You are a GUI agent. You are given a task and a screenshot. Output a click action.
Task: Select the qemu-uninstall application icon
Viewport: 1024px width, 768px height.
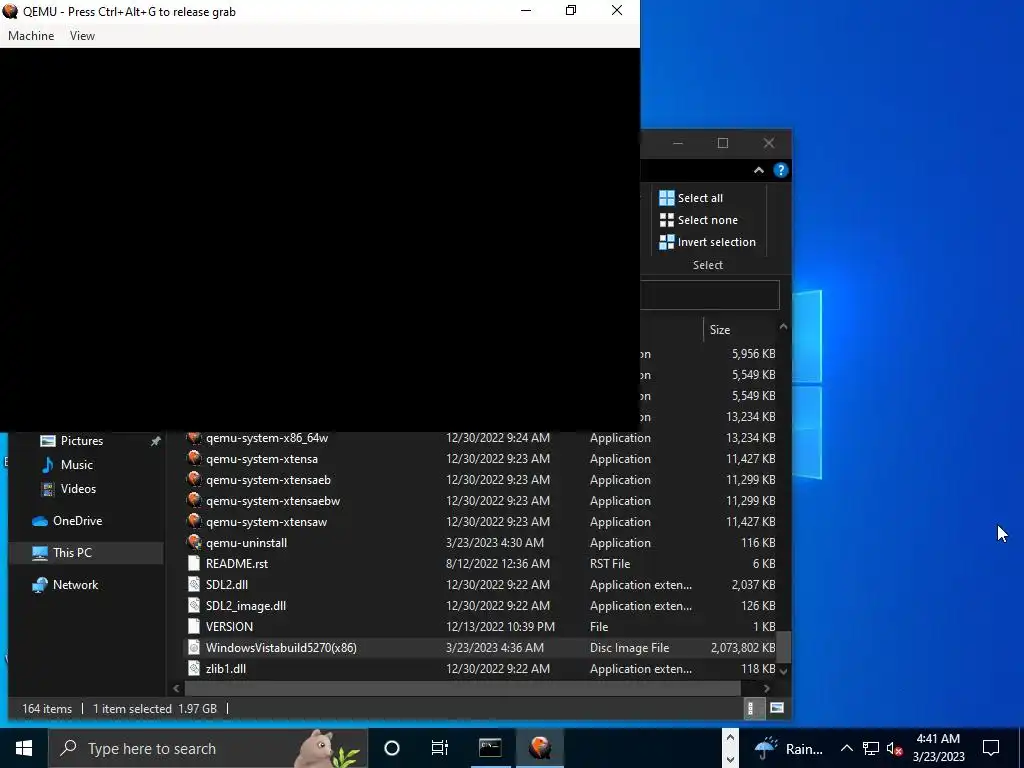[x=194, y=542]
